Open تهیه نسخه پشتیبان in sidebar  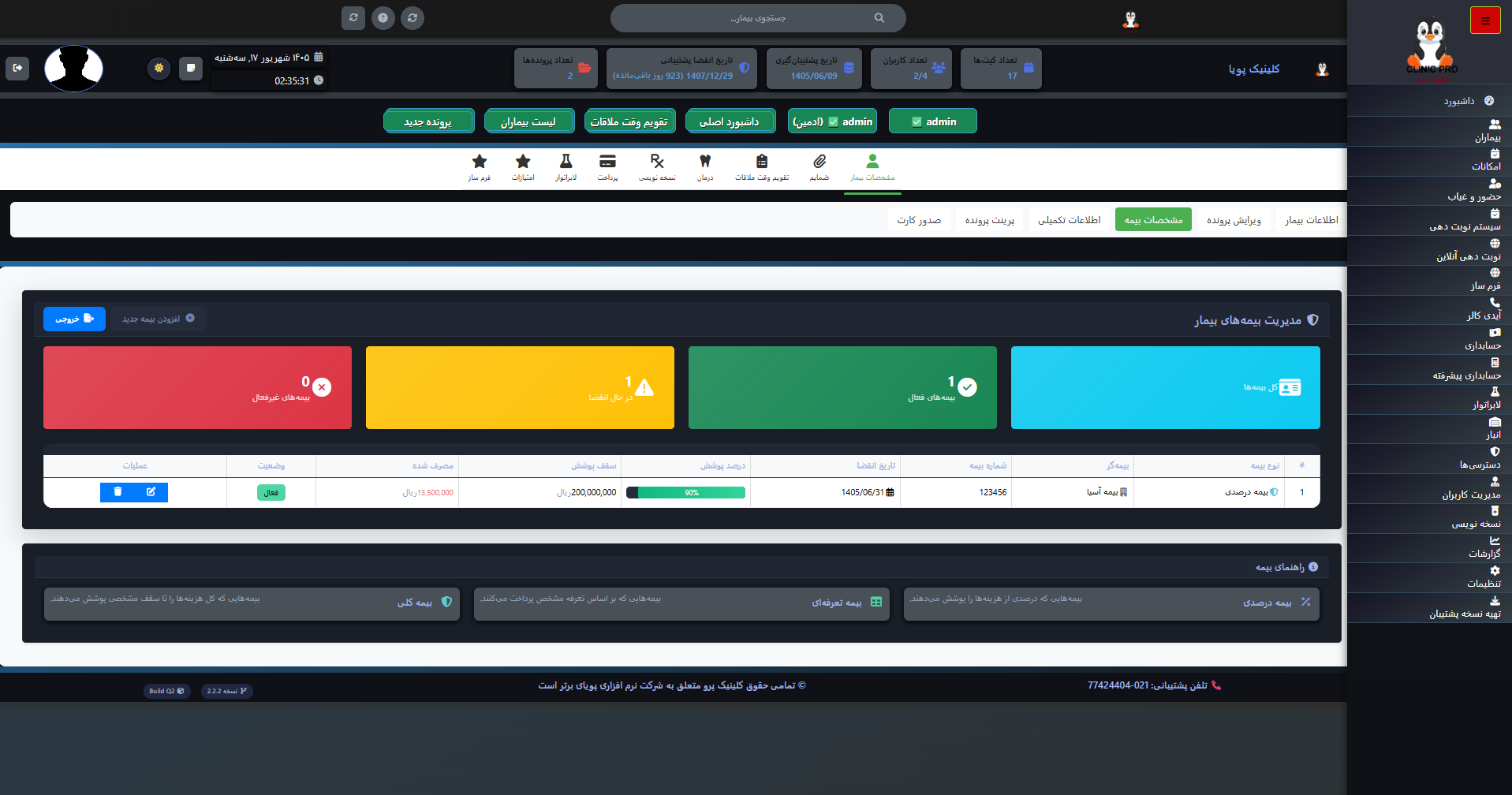[1429, 607]
